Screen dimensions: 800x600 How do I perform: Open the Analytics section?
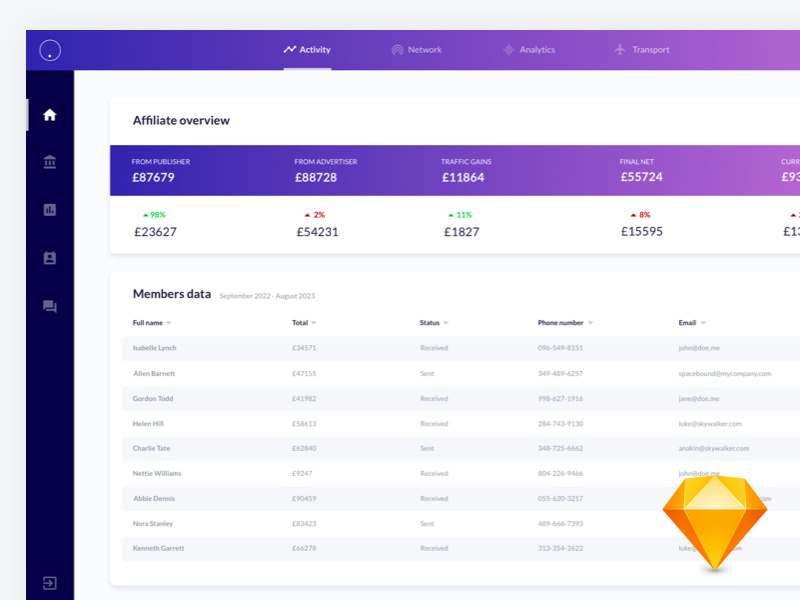531,49
